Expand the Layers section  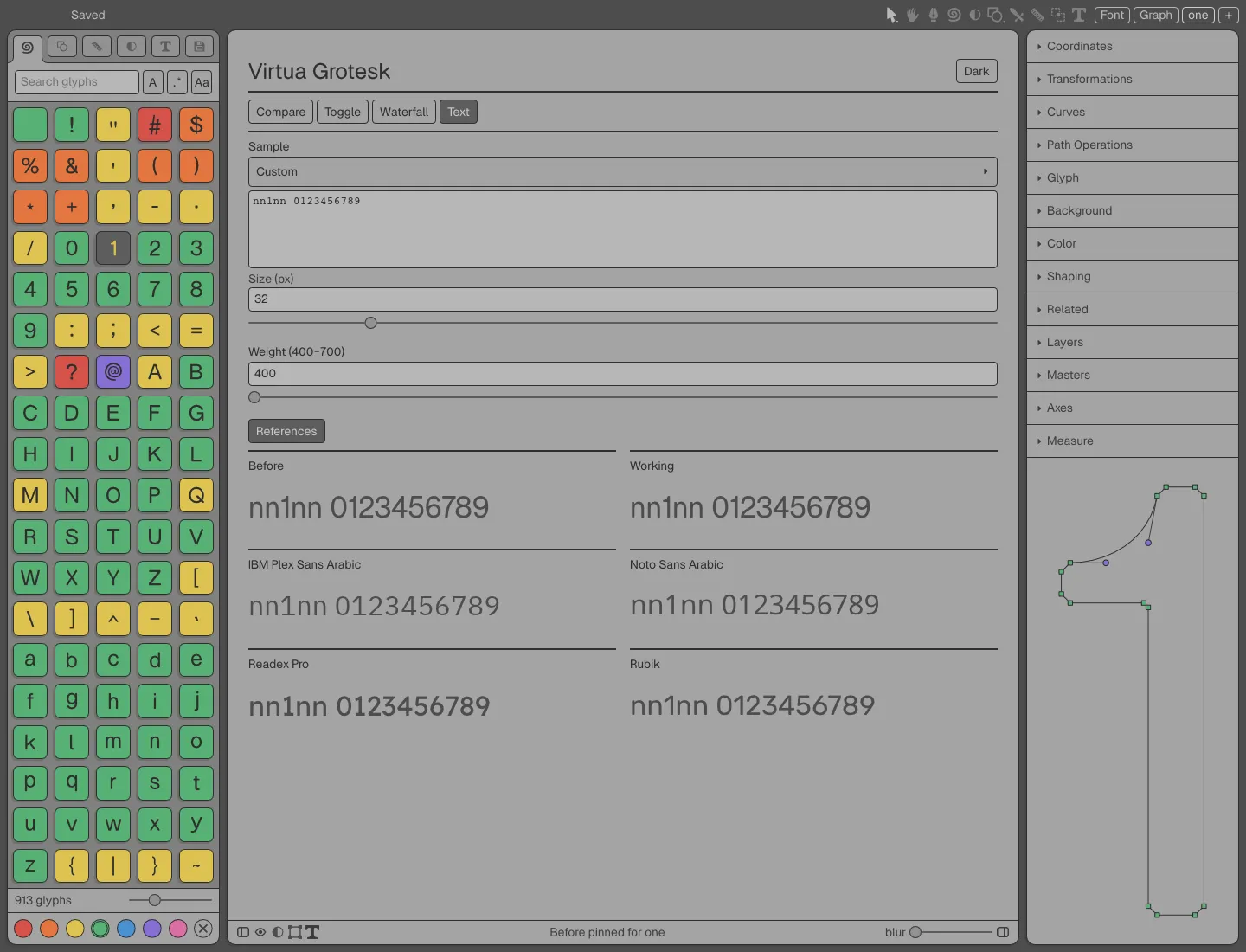(x=1133, y=342)
